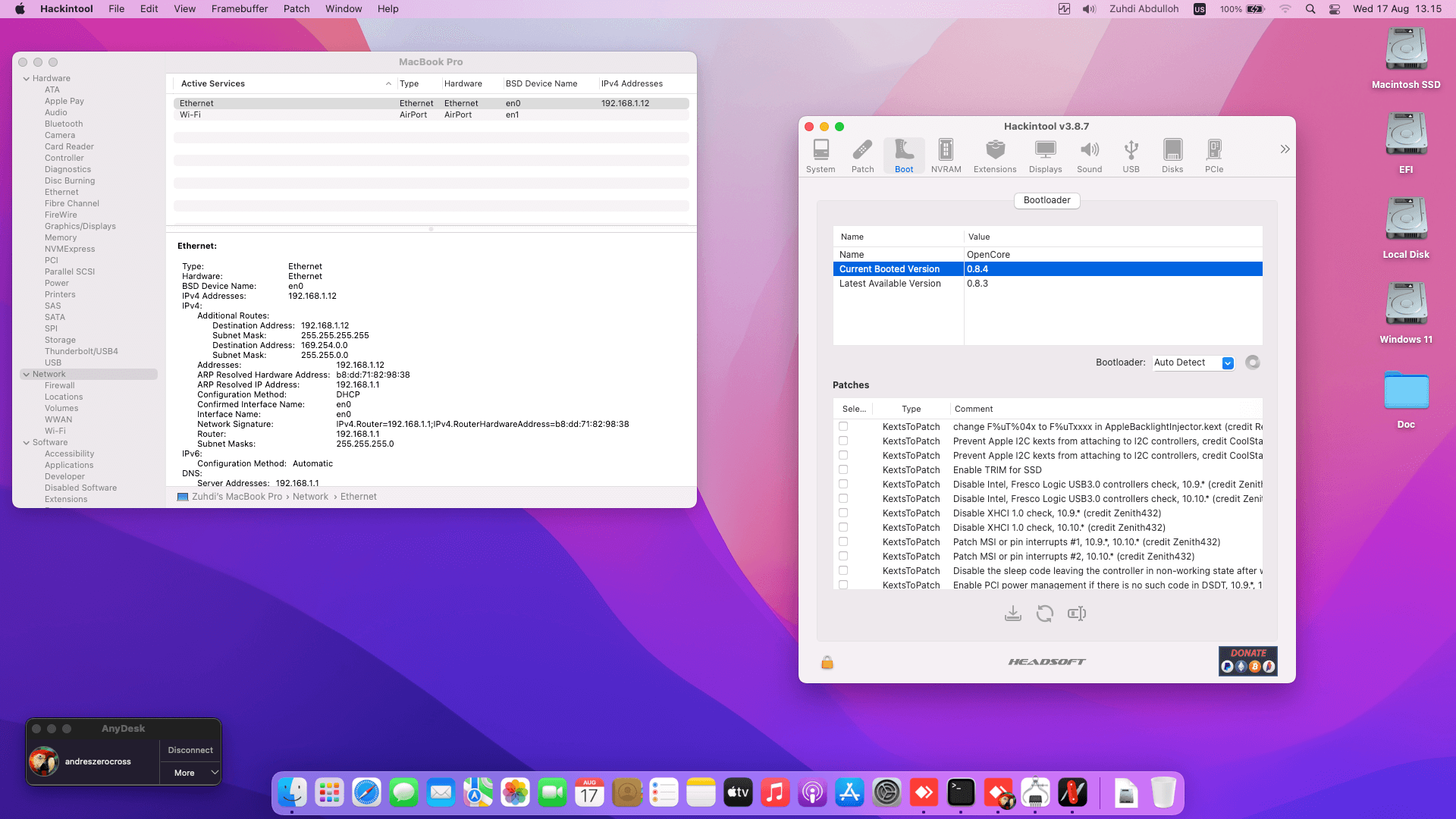Image resolution: width=1456 pixels, height=819 pixels.
Task: Click the DONATE button
Action: point(1247,661)
